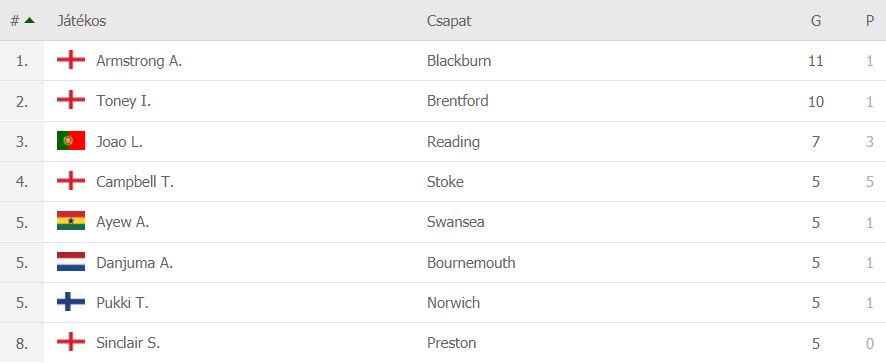Image resolution: width=886 pixels, height=363 pixels.
Task: Sort by P column header
Action: [x=870, y=21]
